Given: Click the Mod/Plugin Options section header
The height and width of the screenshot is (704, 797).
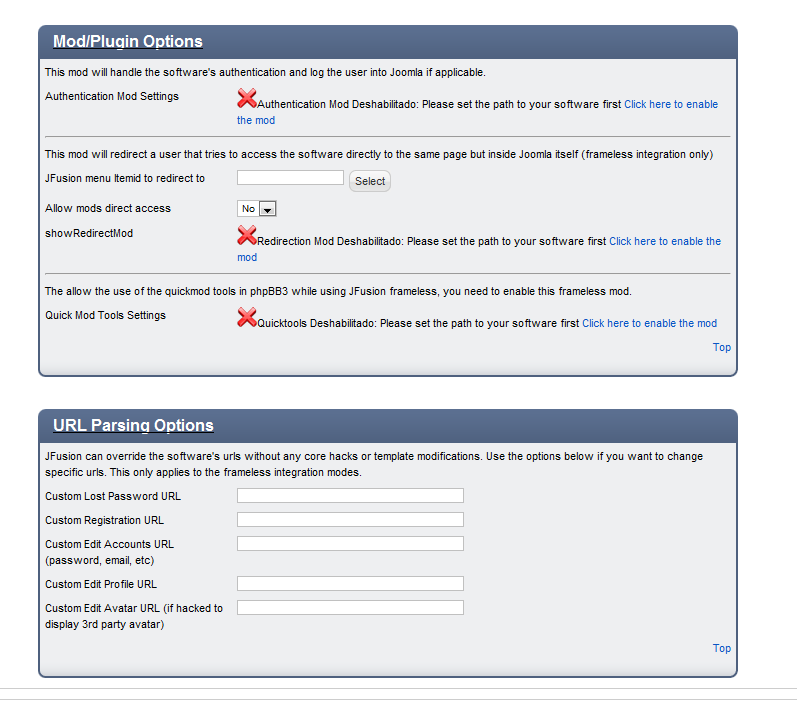Looking at the screenshot, I should [127, 42].
